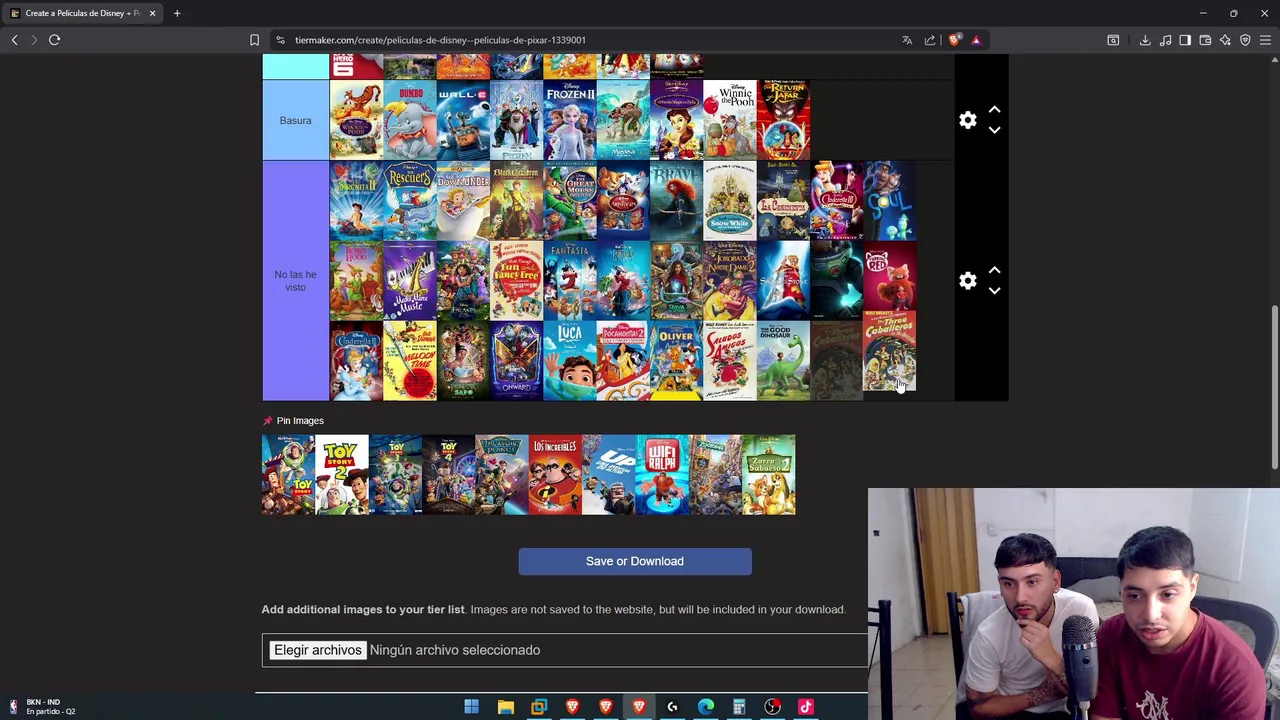
Task: Go back in browser history
Action: pos(14,40)
